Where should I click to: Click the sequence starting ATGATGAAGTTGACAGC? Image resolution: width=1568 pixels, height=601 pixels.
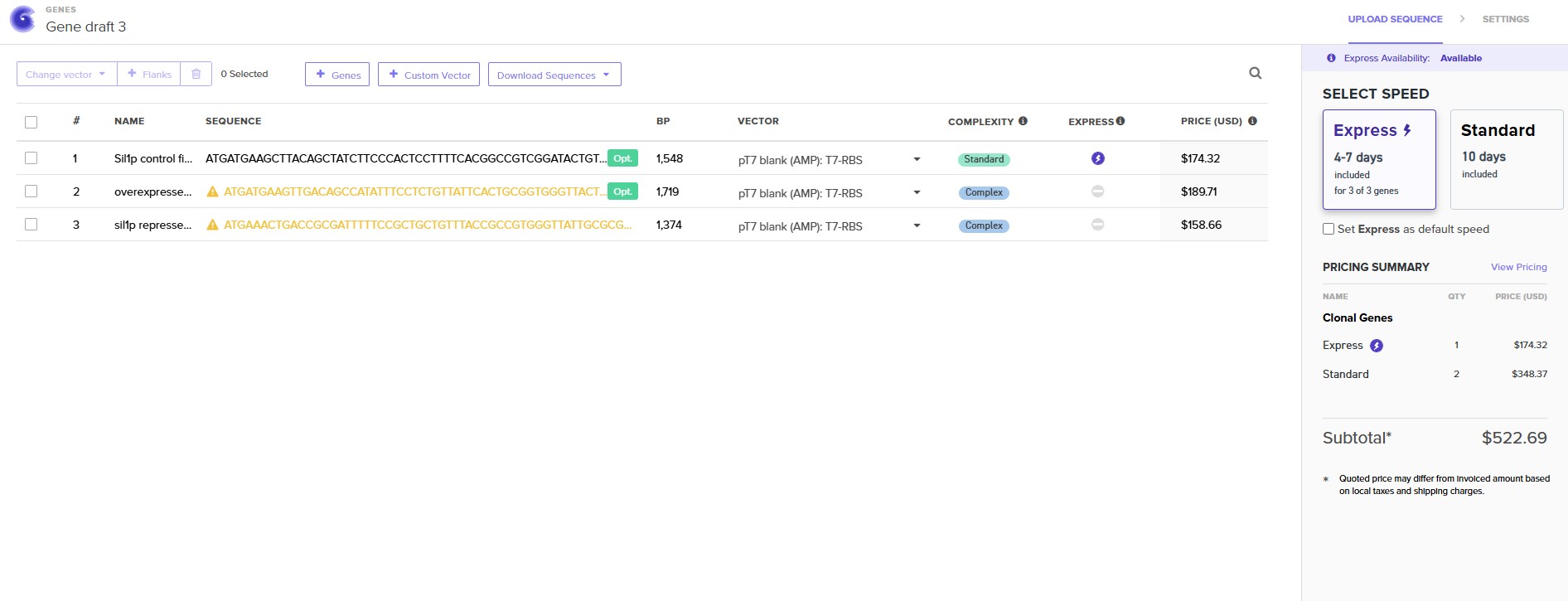414,191
